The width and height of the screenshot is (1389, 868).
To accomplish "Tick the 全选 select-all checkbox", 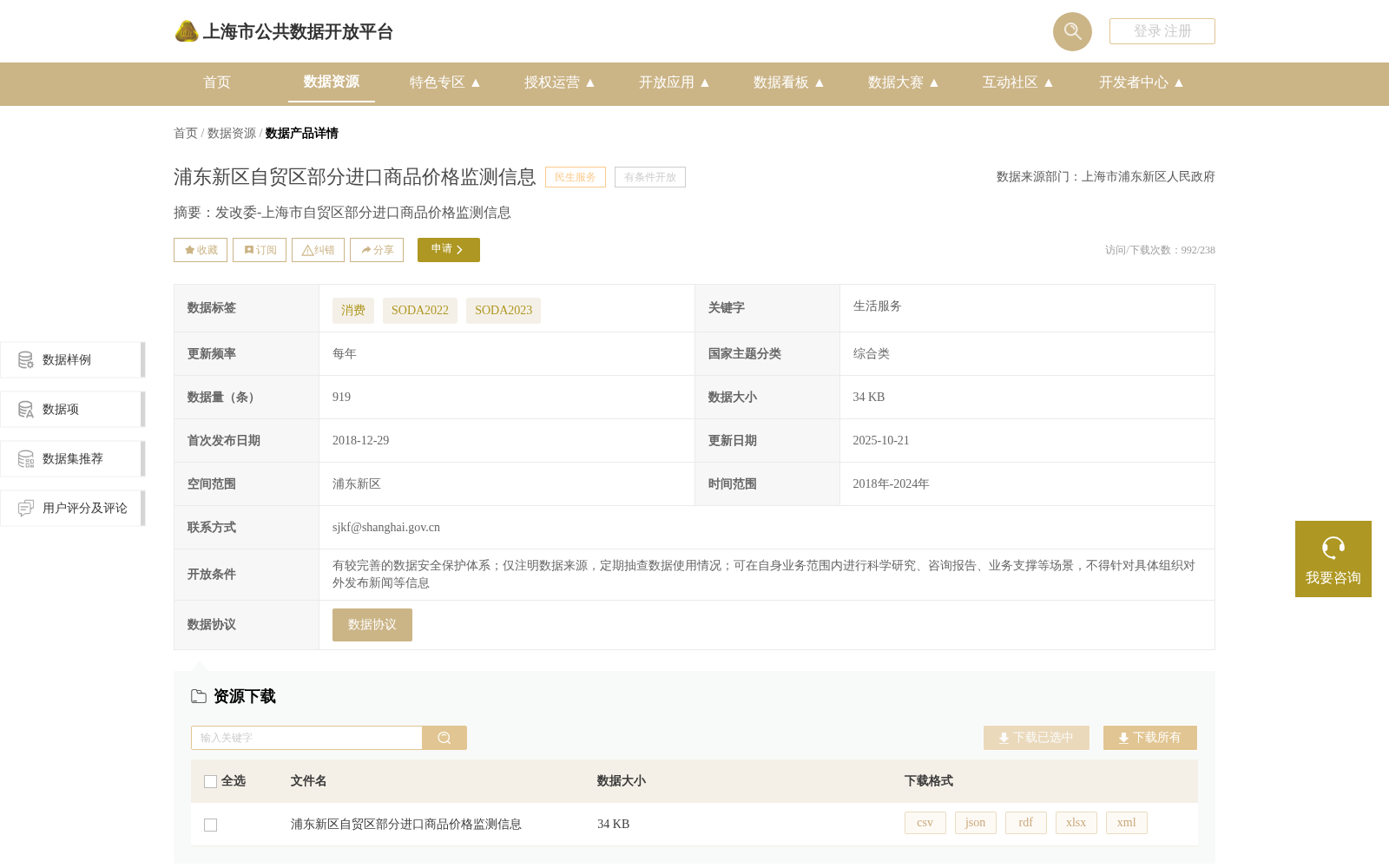I will tap(210, 781).
